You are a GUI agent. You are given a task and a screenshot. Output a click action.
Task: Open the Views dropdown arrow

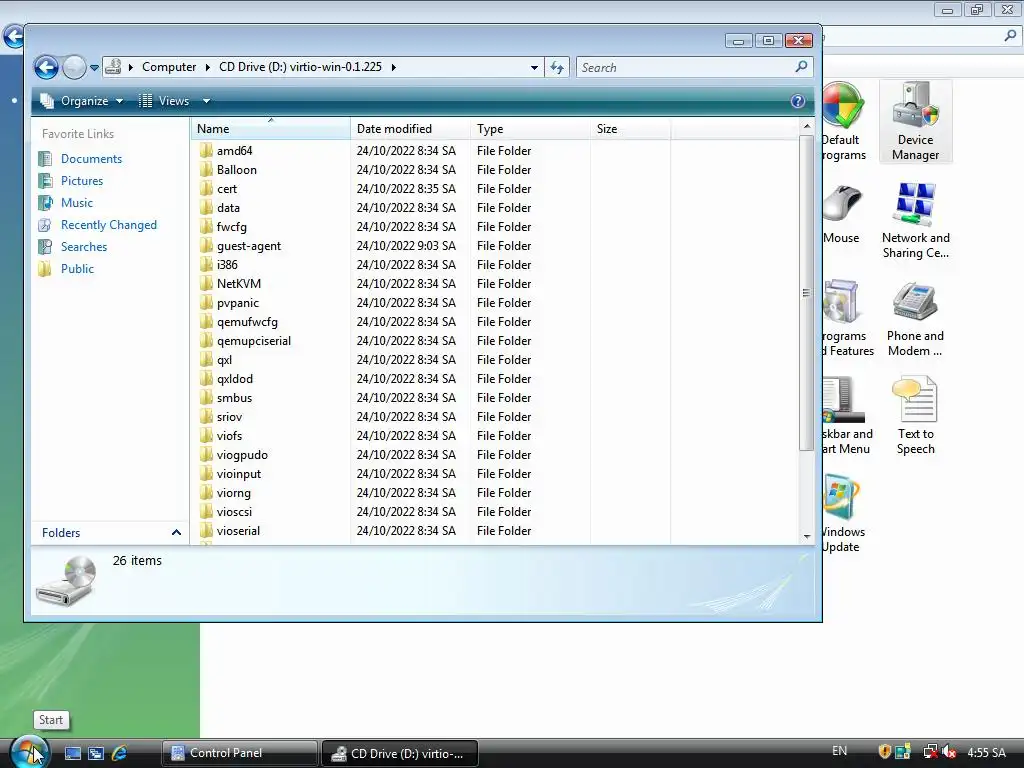click(206, 101)
